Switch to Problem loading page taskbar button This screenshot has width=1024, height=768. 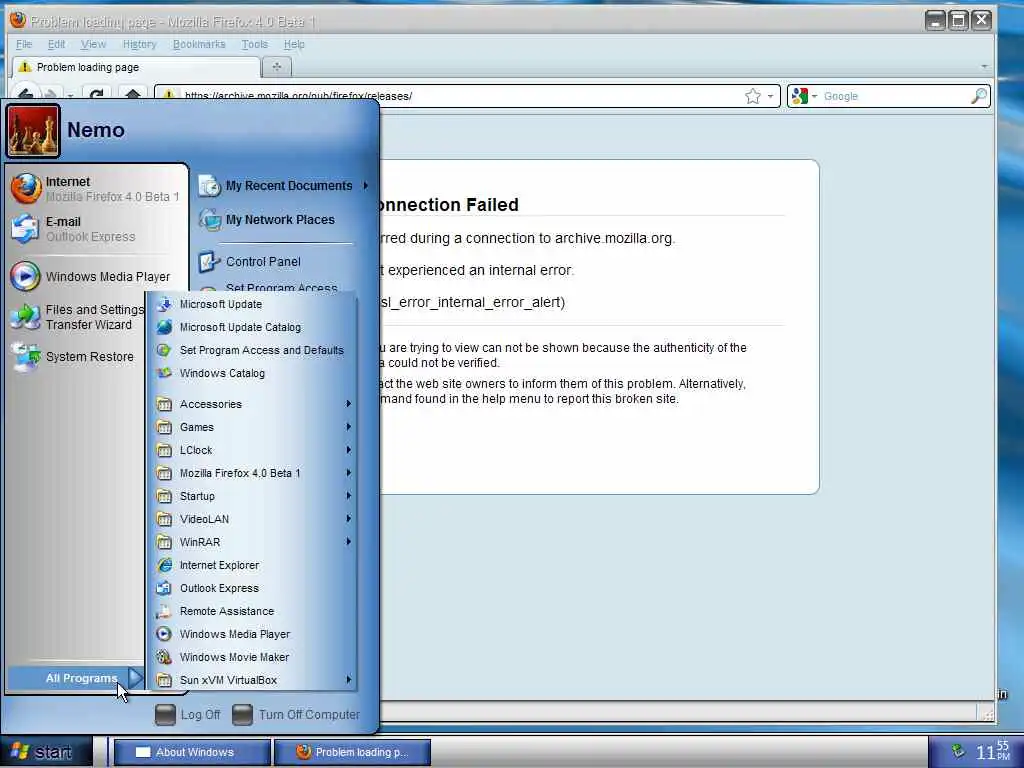[353, 752]
